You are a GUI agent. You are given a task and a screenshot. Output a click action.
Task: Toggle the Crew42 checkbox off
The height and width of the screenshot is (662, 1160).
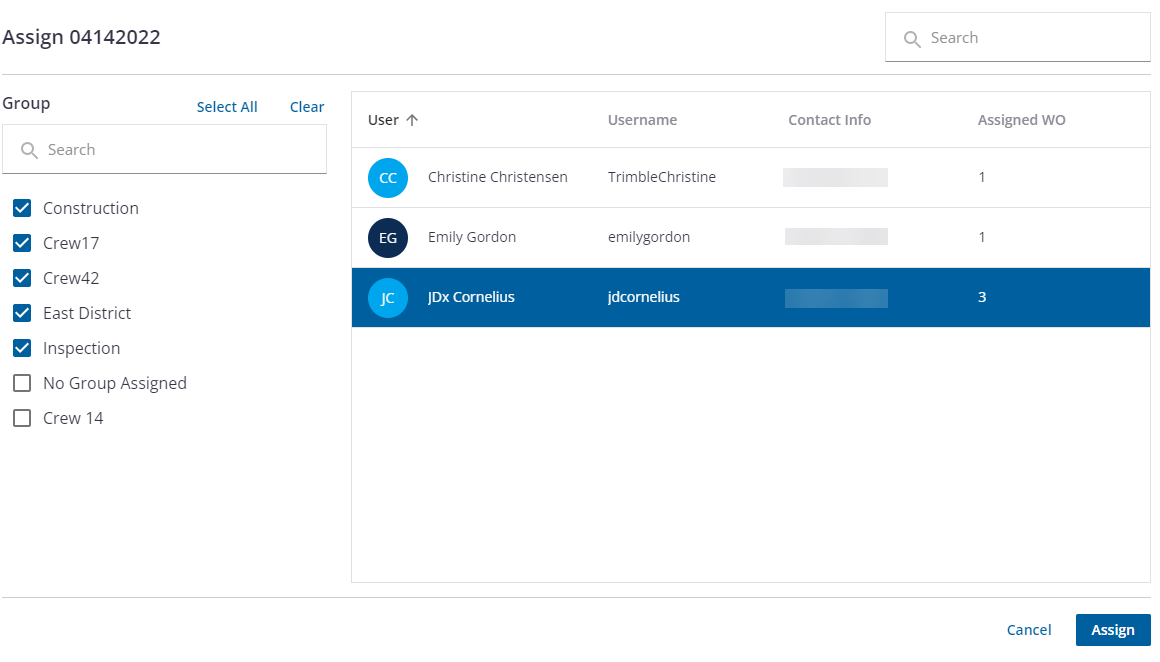click(x=22, y=278)
